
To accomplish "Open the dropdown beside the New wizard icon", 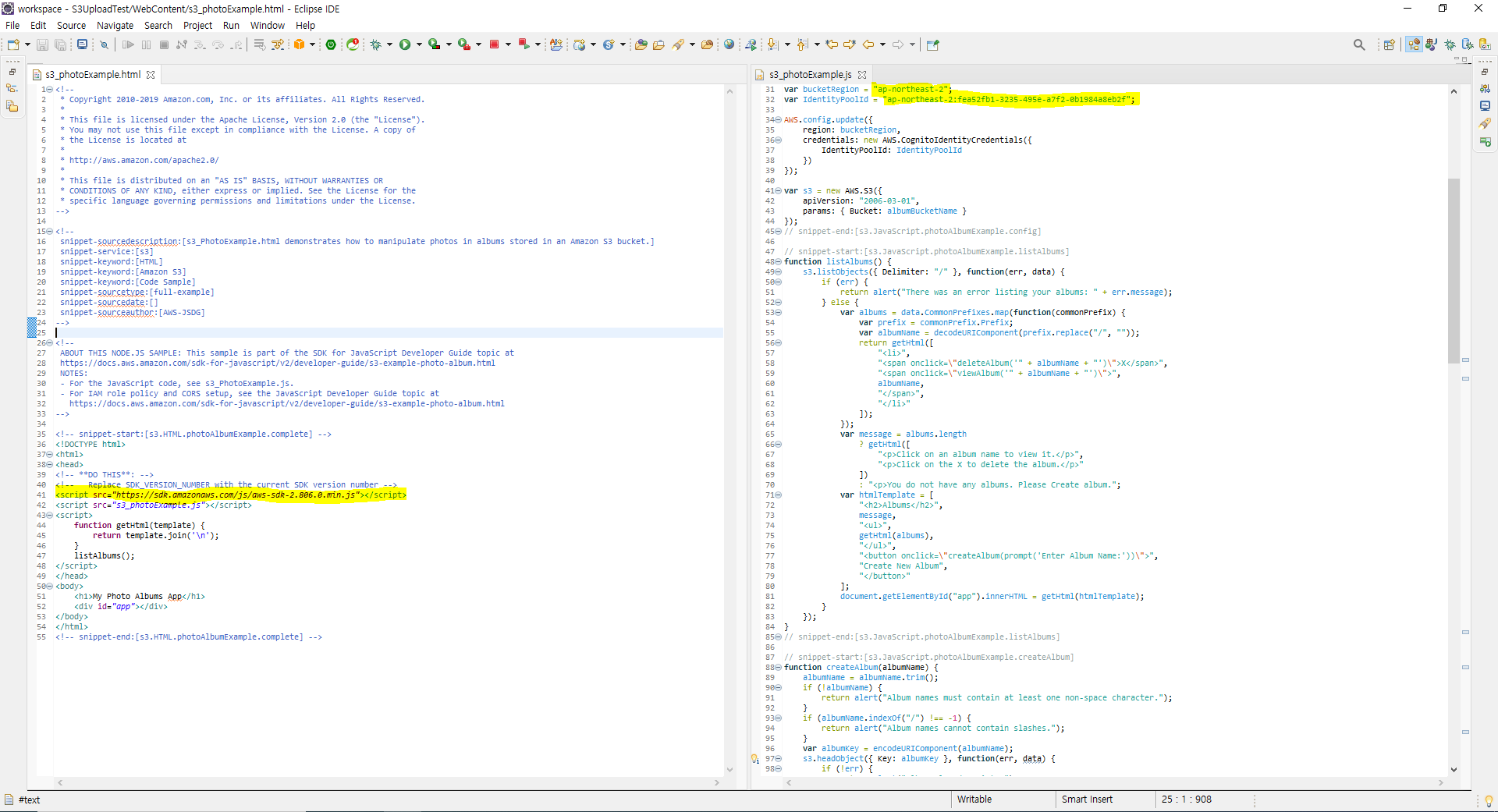I will [x=27, y=44].
